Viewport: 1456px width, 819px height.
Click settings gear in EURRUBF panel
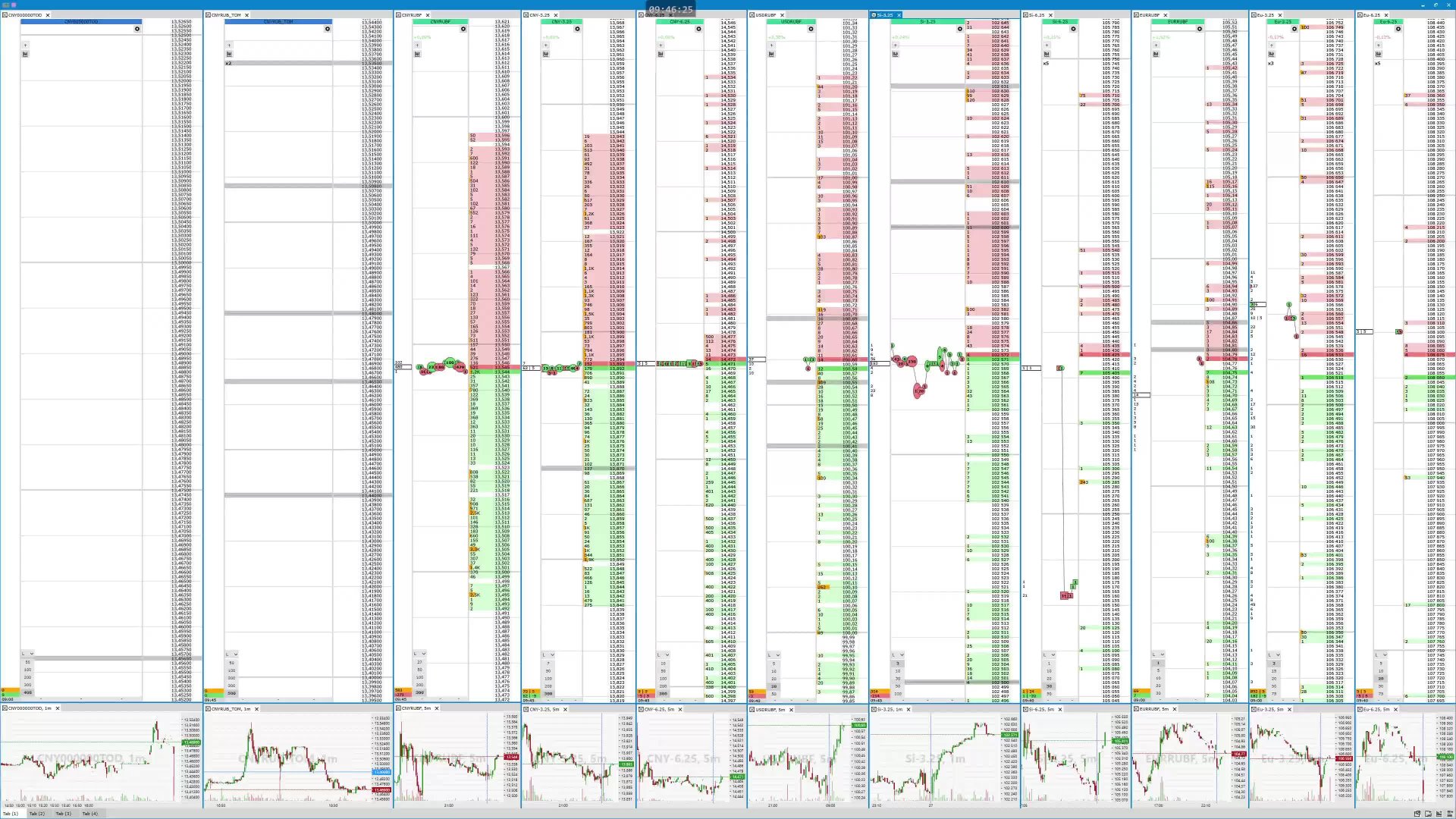(1200, 29)
